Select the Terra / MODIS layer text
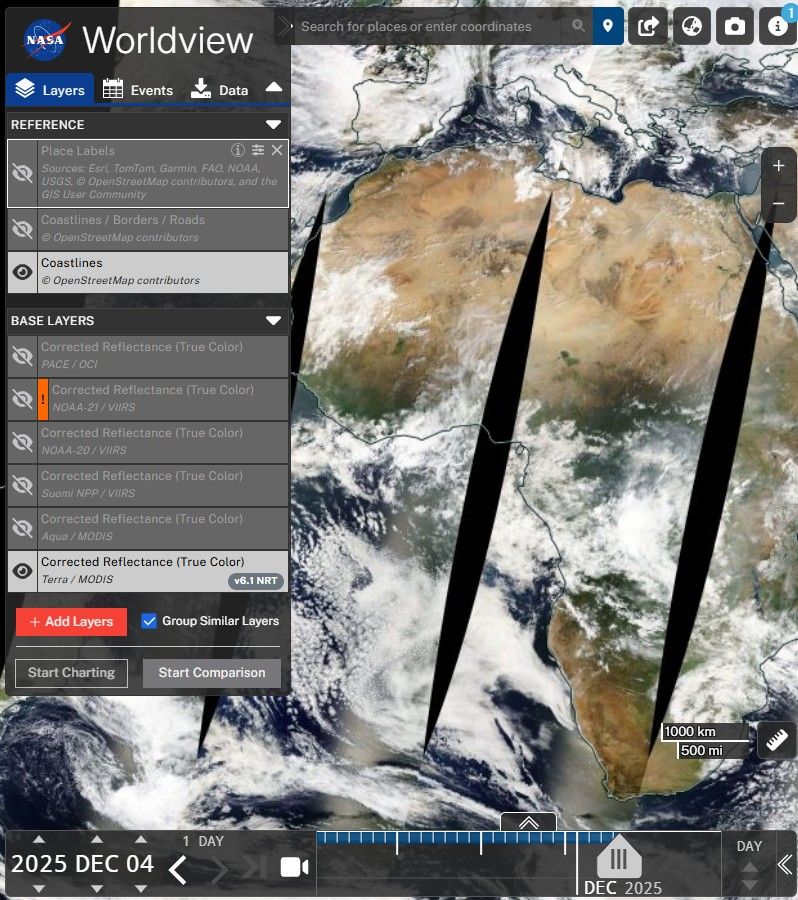 coord(78,579)
